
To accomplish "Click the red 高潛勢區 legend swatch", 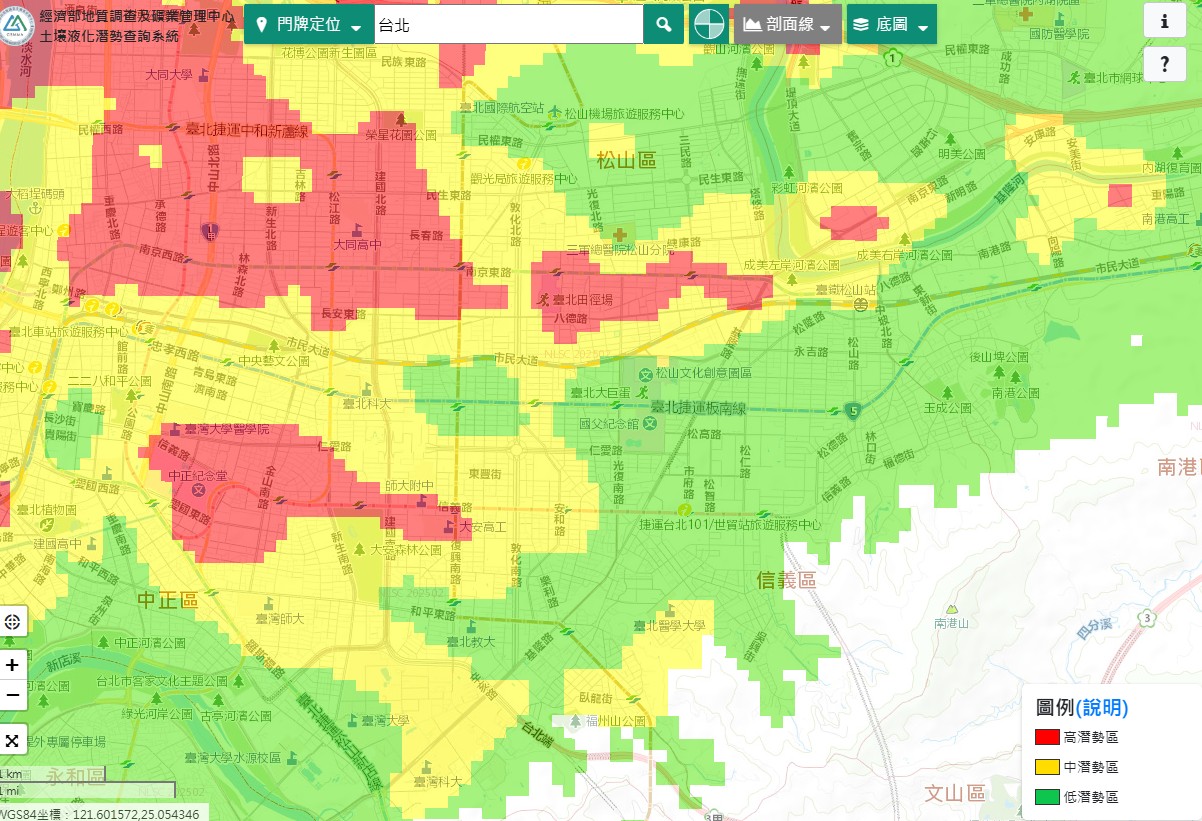I will click(x=1047, y=738).
